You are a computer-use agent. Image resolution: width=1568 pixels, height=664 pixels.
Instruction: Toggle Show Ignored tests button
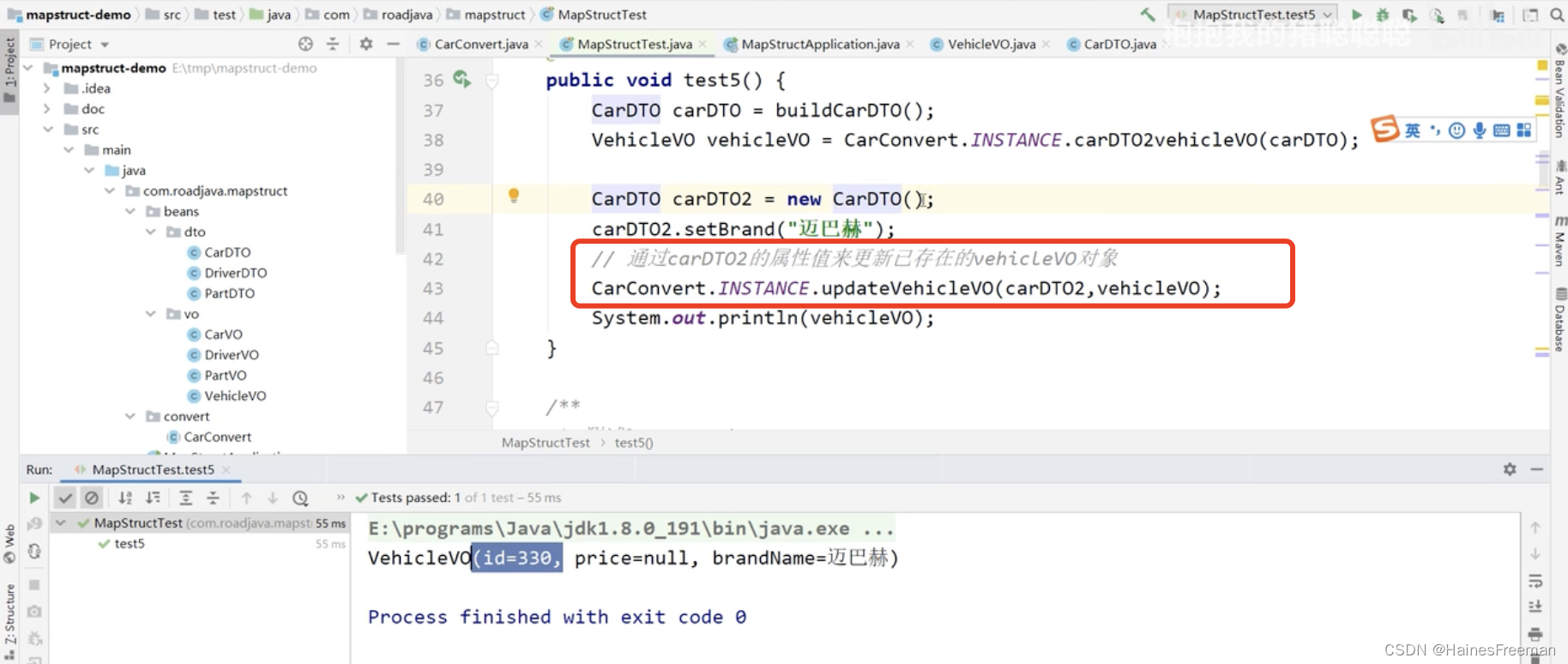point(92,498)
